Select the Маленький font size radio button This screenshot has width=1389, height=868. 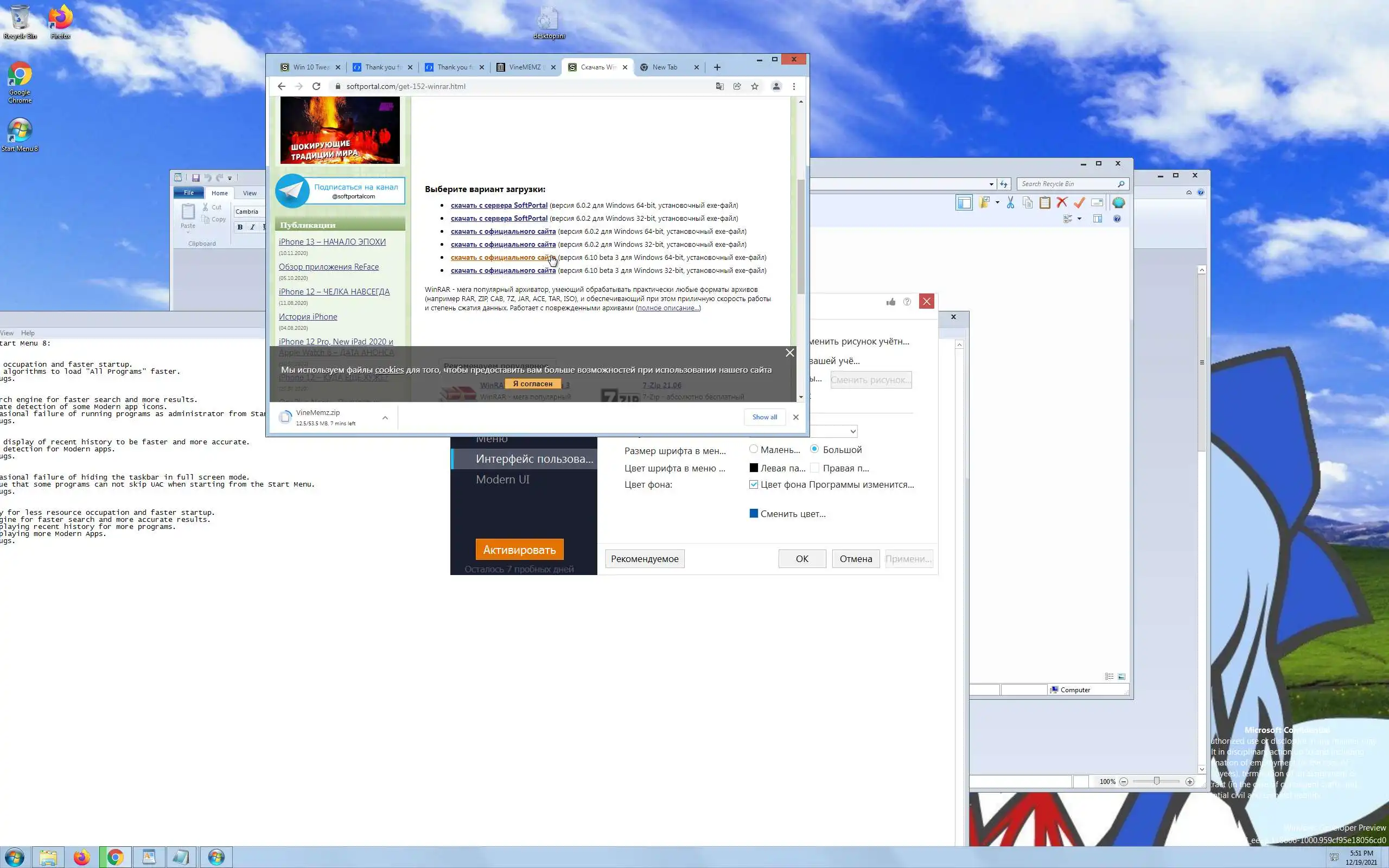click(754, 449)
